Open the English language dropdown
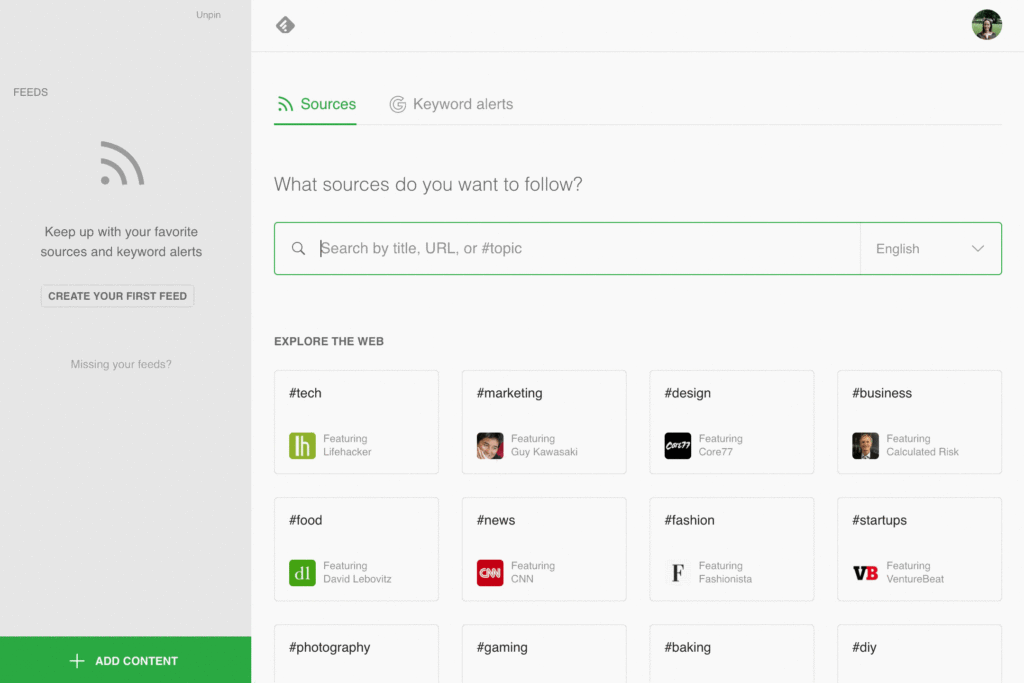The image size is (1024, 683). tap(931, 249)
